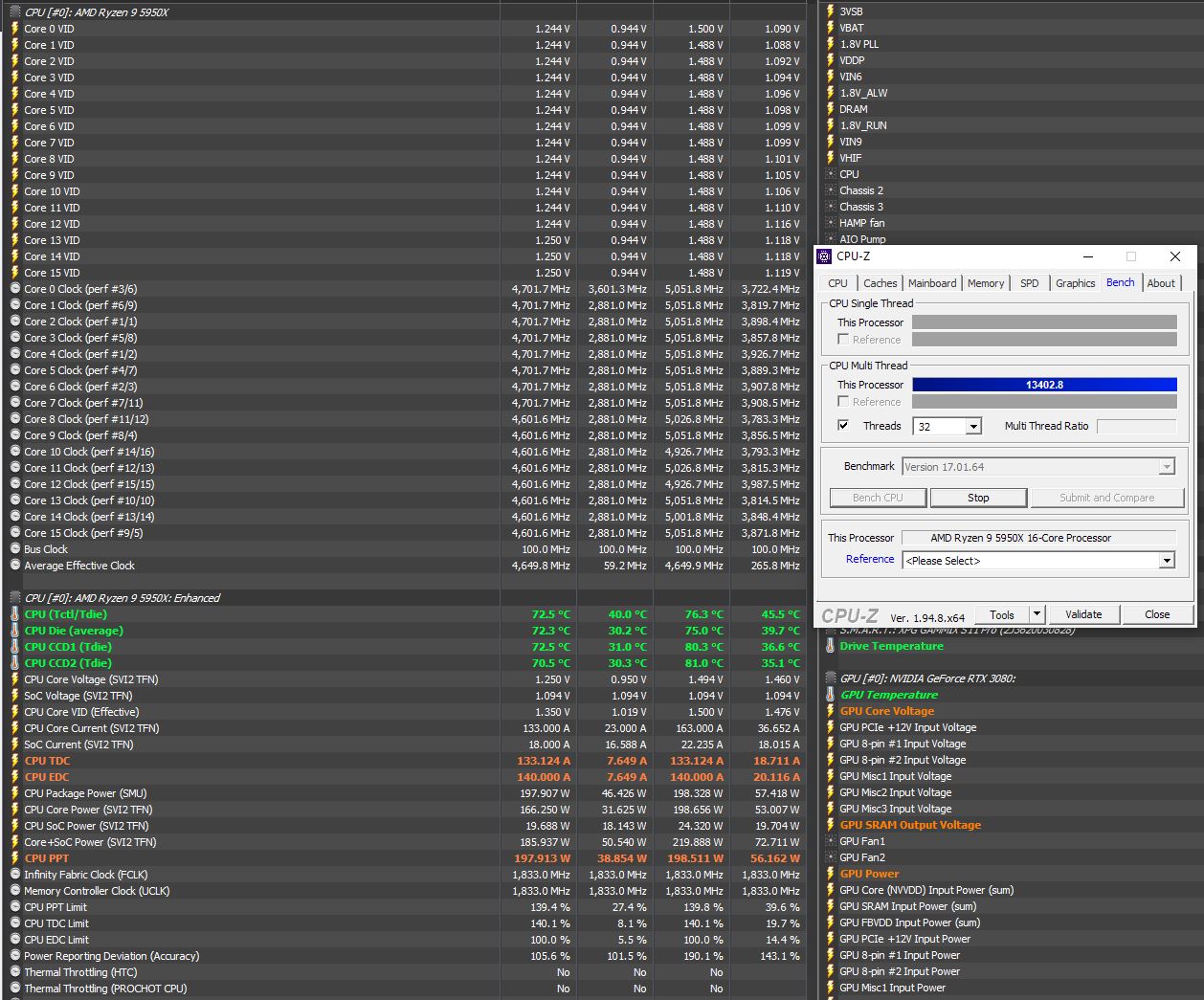This screenshot has height=1000, width=1204.
Task: Click the lightning icon beside DRAM
Action: pyautogui.click(x=830, y=109)
